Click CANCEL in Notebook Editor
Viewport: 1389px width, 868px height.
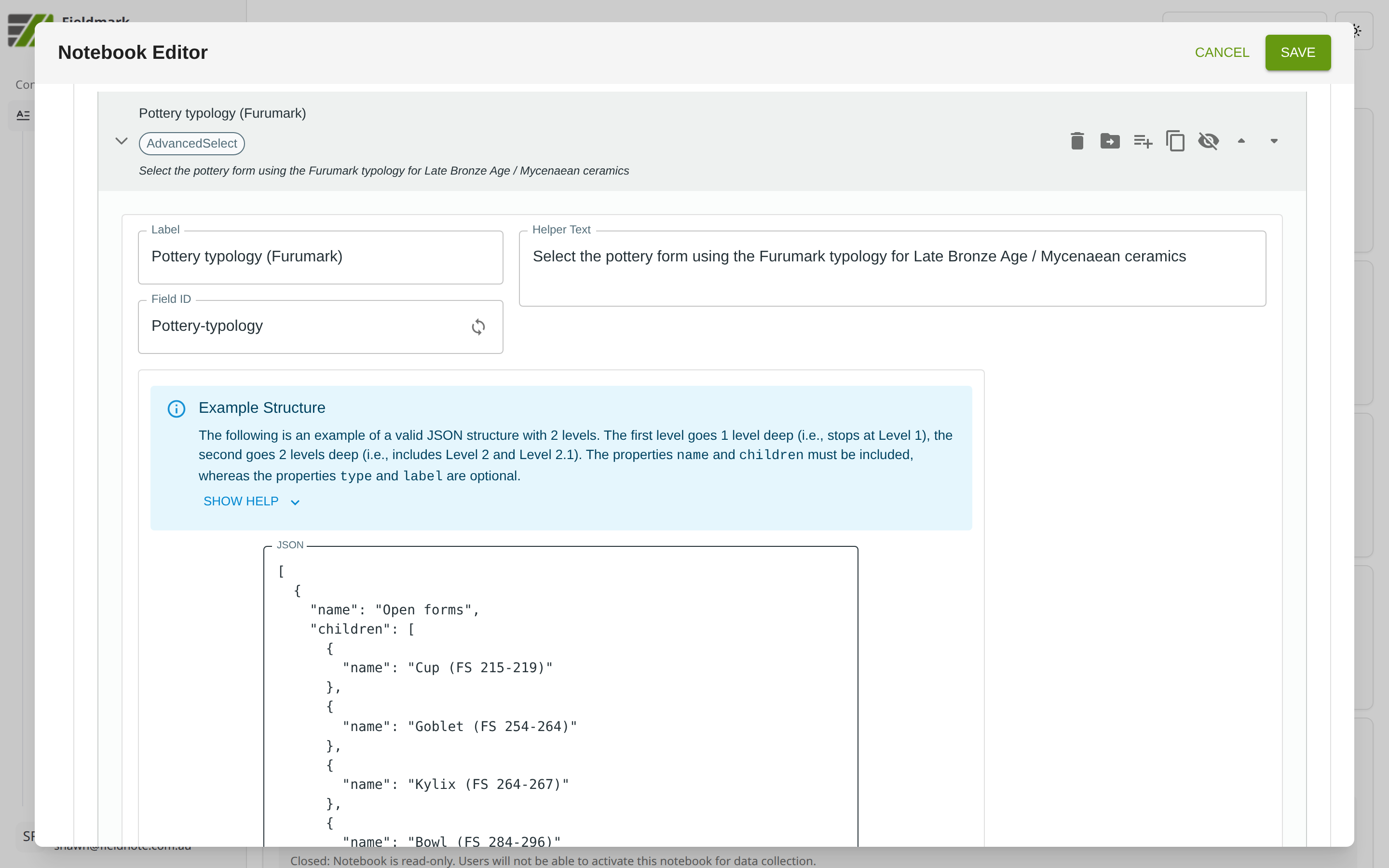[x=1221, y=52]
